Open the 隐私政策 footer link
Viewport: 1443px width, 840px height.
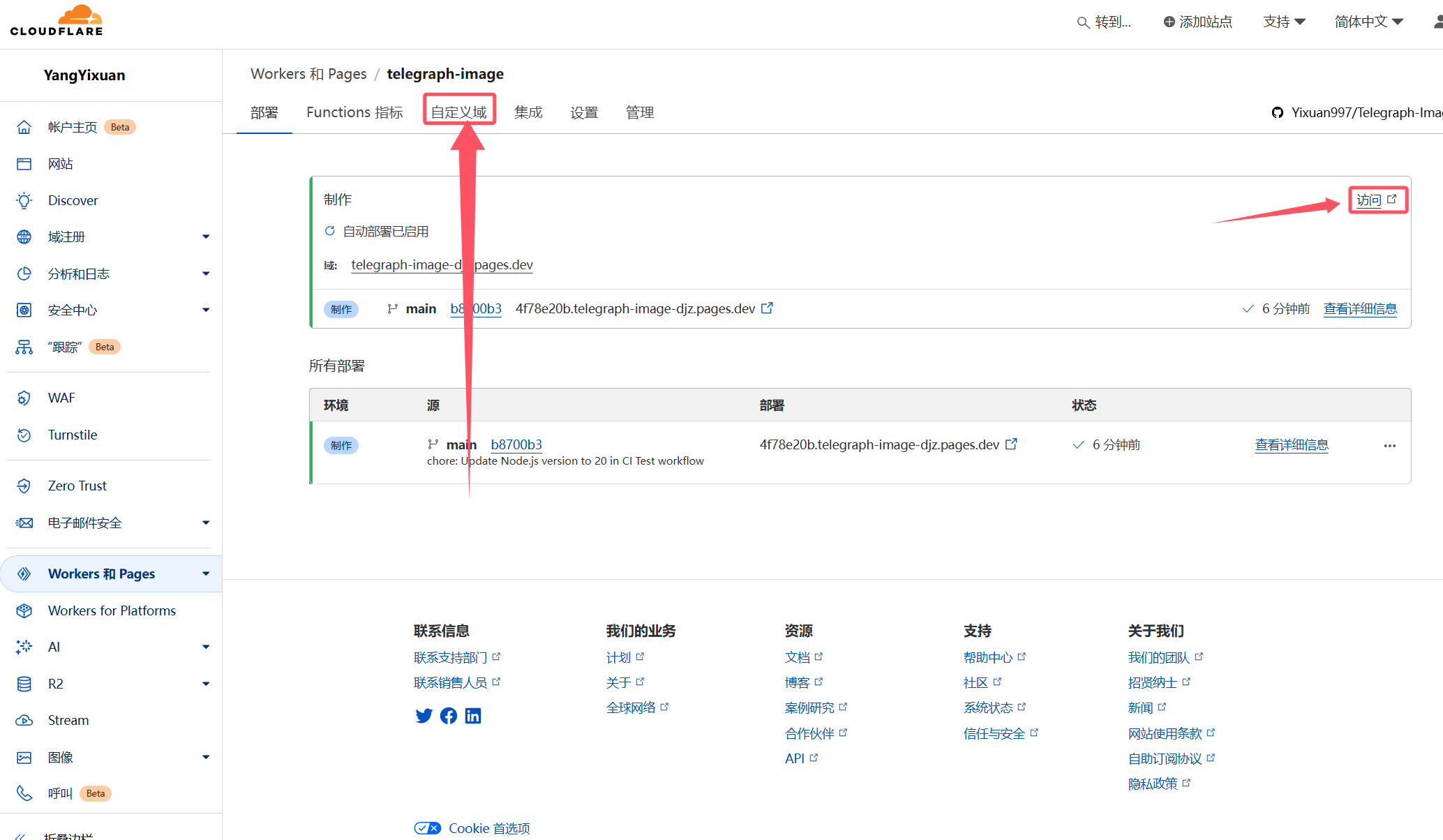pos(1159,783)
